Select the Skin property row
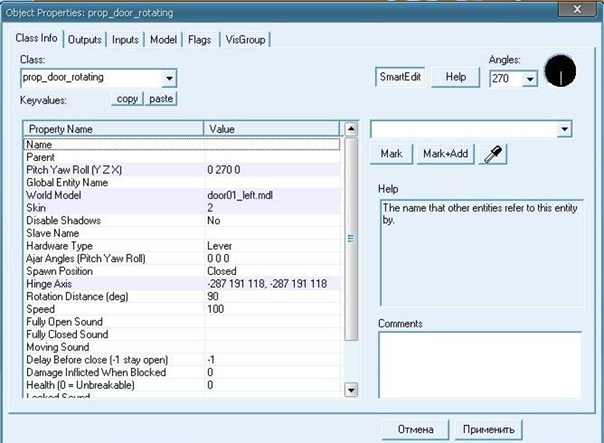This screenshot has width=604, height=443. click(182, 208)
